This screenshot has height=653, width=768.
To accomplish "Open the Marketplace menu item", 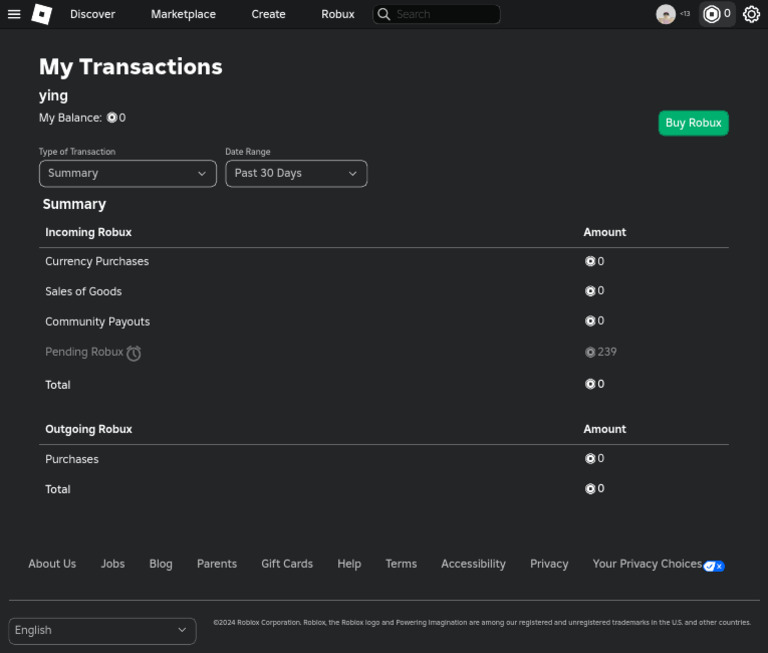I will [x=183, y=14].
